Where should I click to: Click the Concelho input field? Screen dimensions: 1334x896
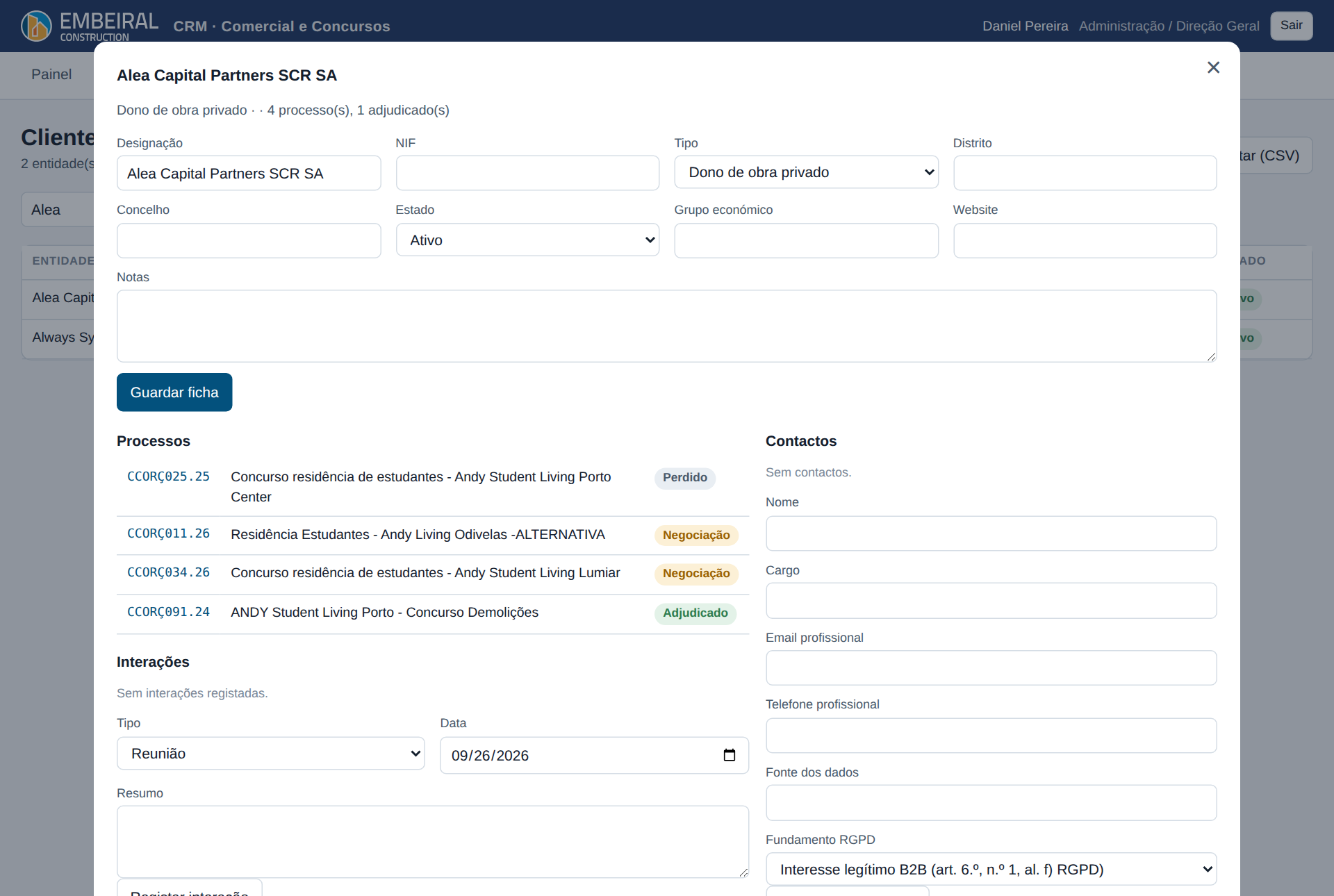(x=249, y=240)
